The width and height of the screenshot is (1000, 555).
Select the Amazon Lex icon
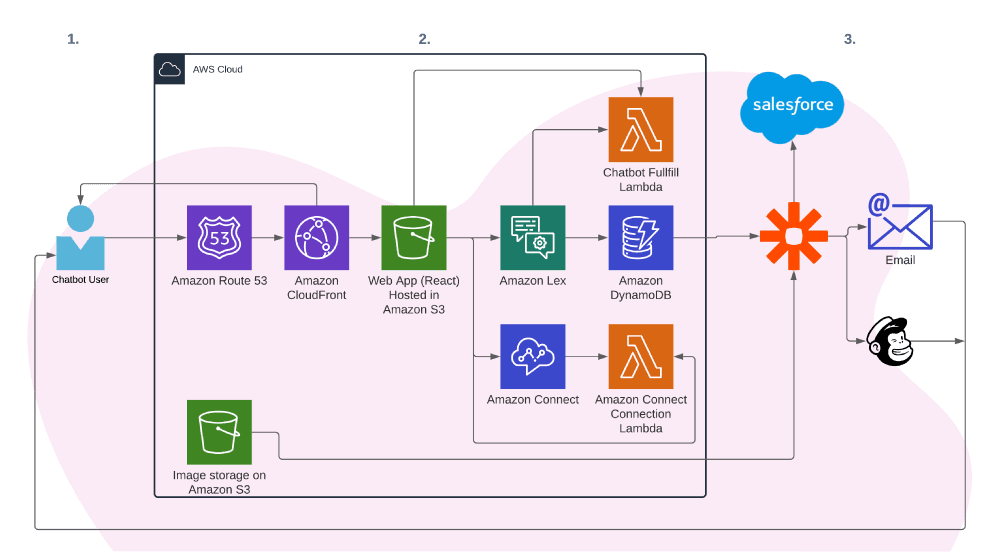click(x=533, y=237)
